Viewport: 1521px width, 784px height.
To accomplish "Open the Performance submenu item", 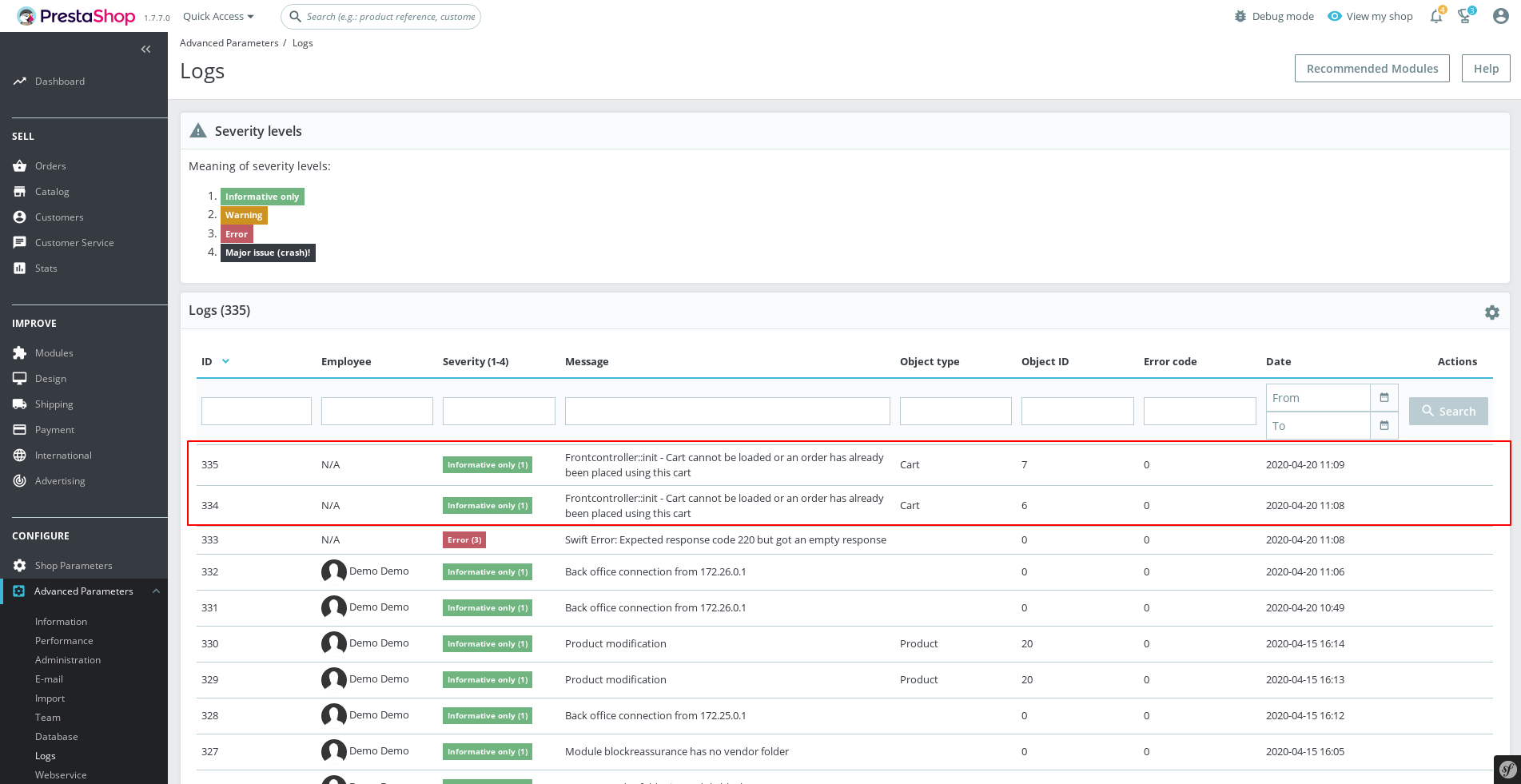I will pos(64,641).
